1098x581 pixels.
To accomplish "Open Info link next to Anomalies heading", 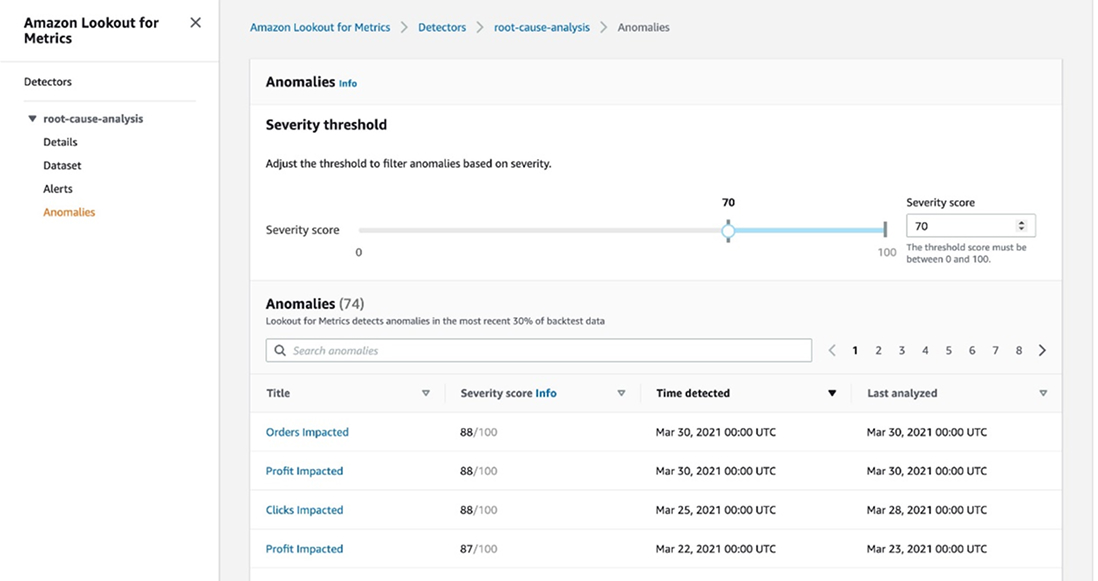I will coord(348,83).
